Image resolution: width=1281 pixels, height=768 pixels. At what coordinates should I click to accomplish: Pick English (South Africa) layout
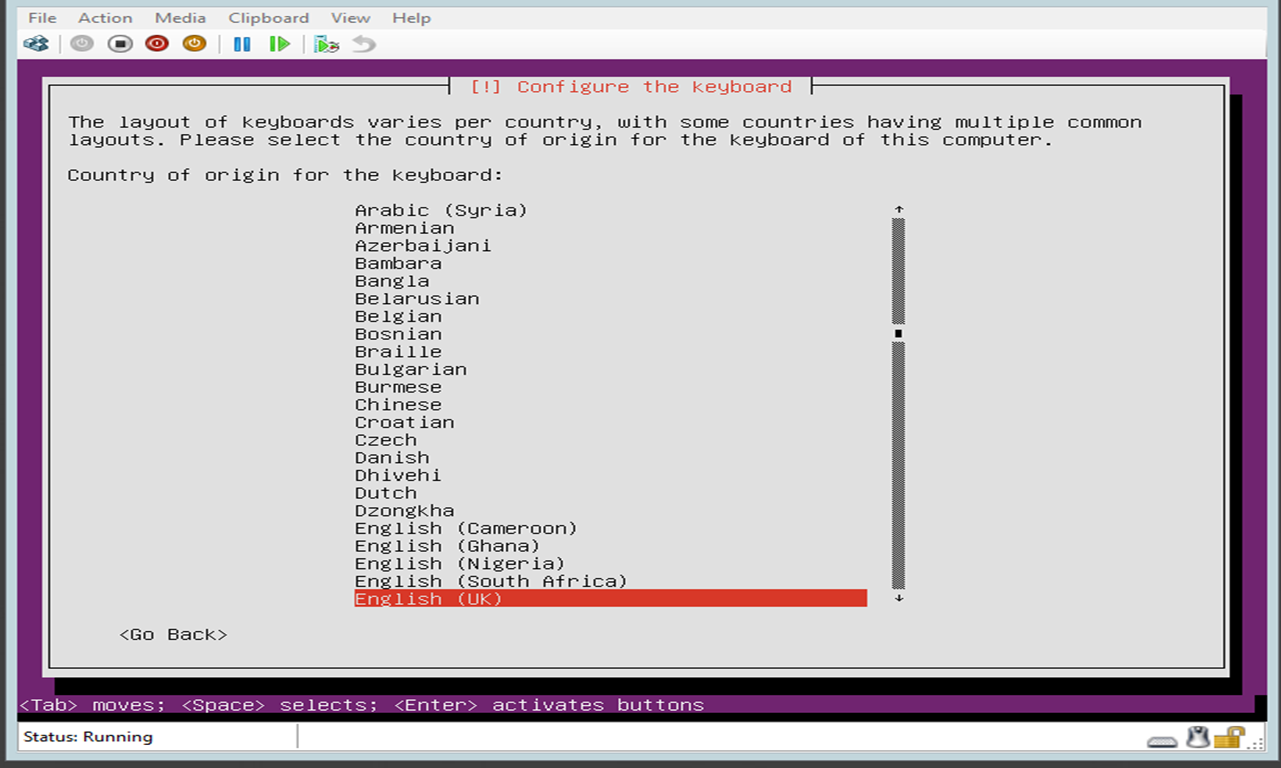(x=611, y=581)
